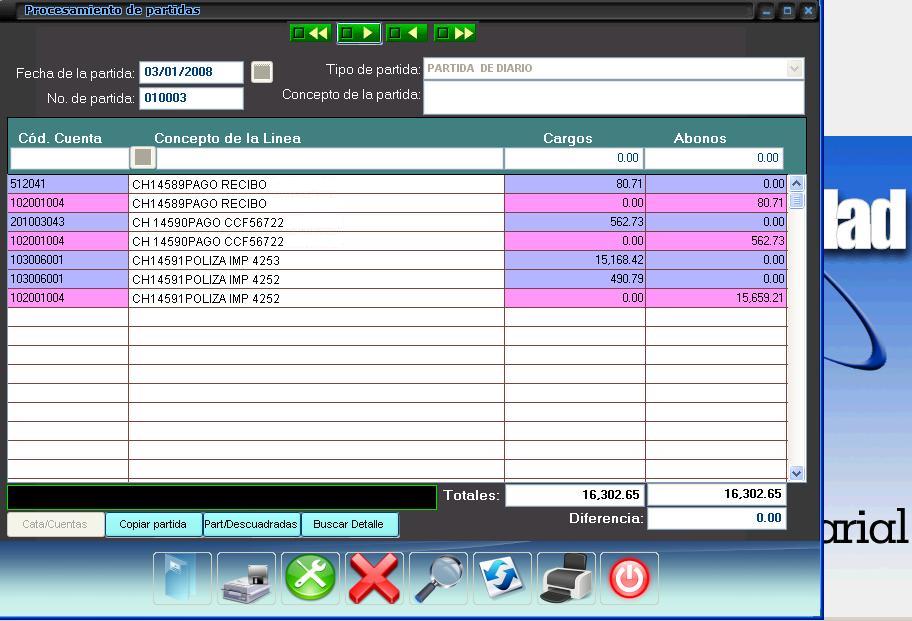Open the date picker beside Fecha de la partida

[x=262, y=72]
